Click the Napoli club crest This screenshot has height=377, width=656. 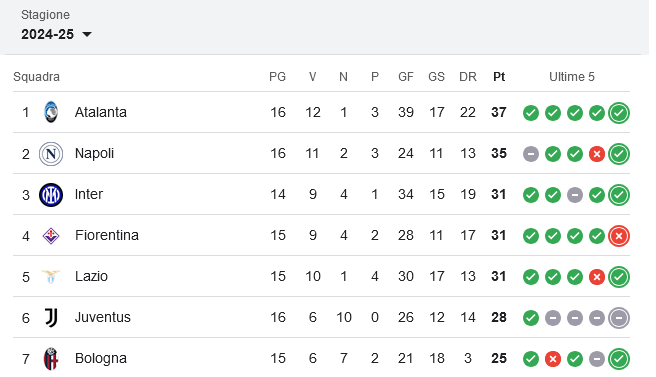51,154
